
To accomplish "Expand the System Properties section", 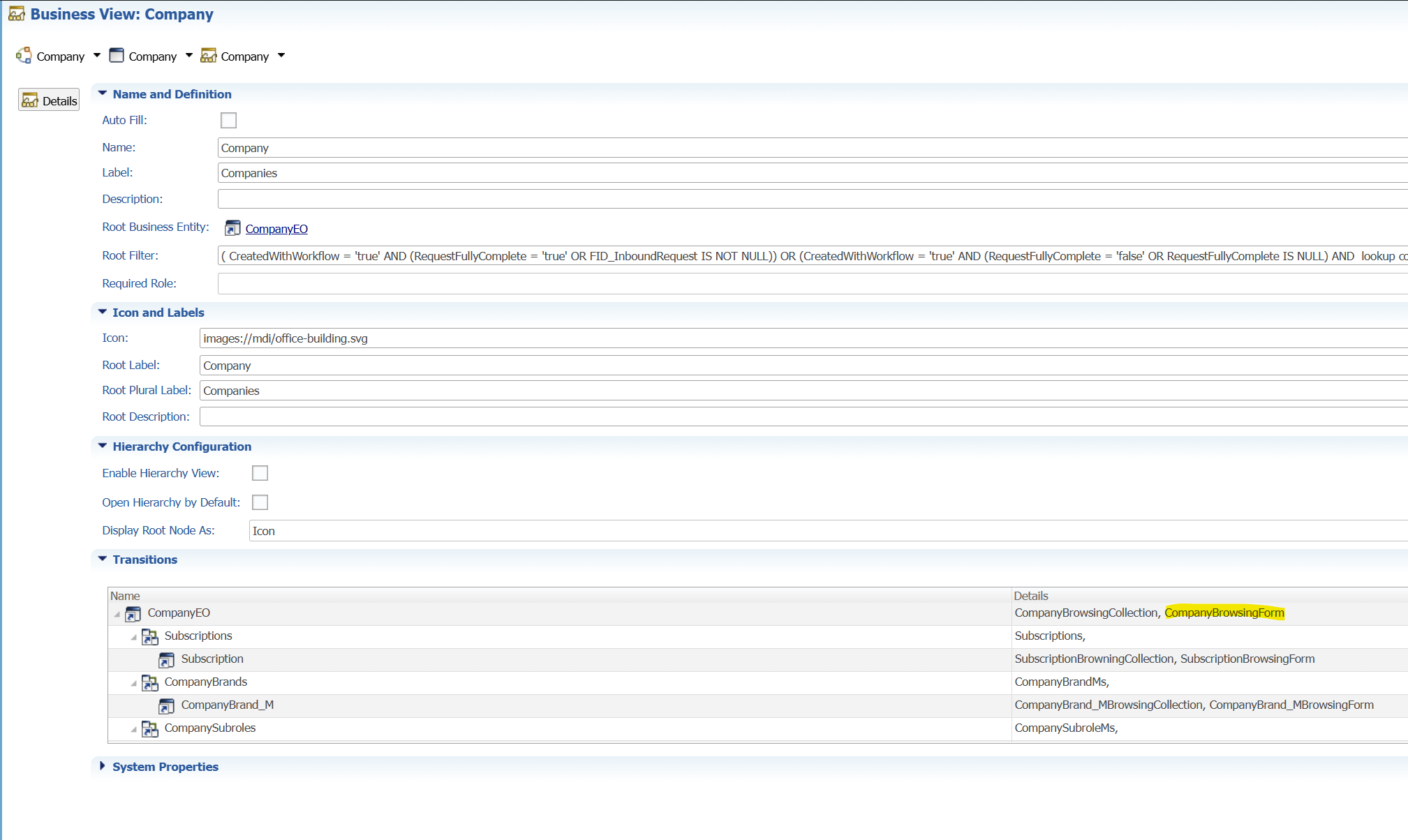I will [103, 766].
